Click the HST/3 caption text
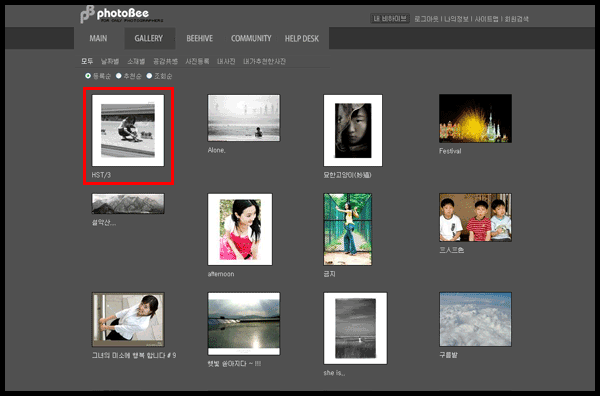 [101, 175]
